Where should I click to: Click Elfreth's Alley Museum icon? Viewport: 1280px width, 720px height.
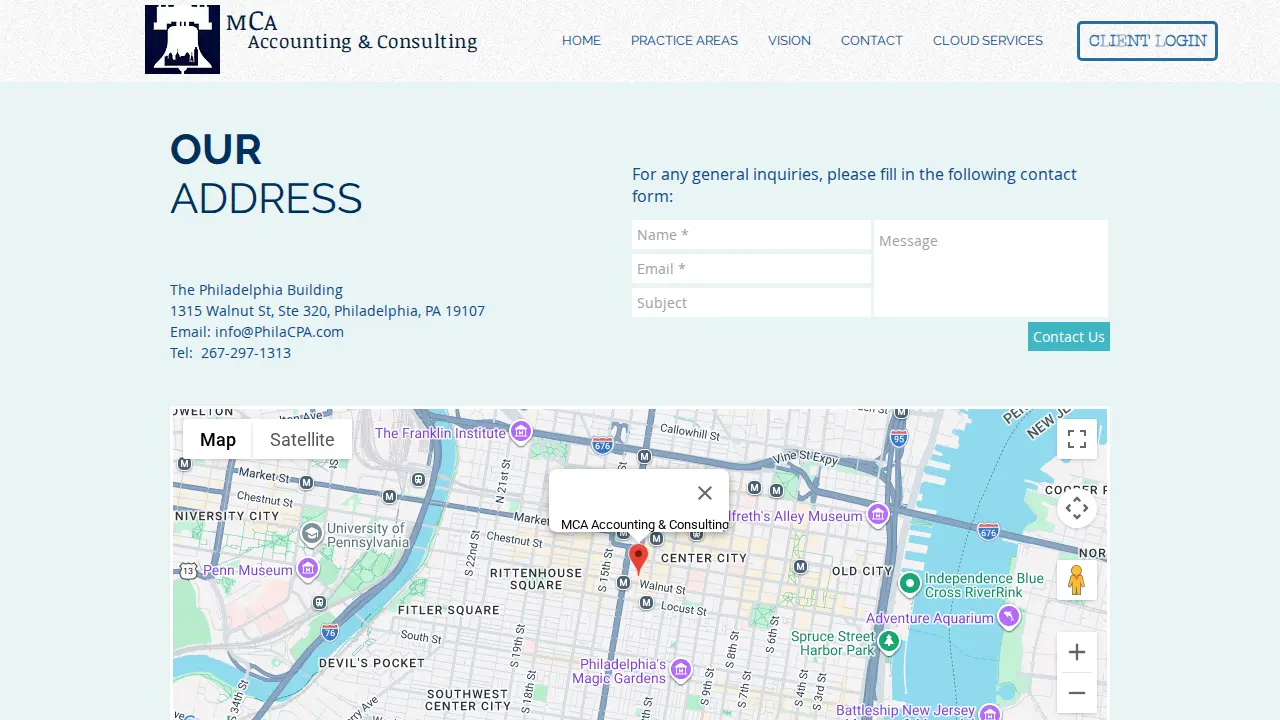click(878, 514)
